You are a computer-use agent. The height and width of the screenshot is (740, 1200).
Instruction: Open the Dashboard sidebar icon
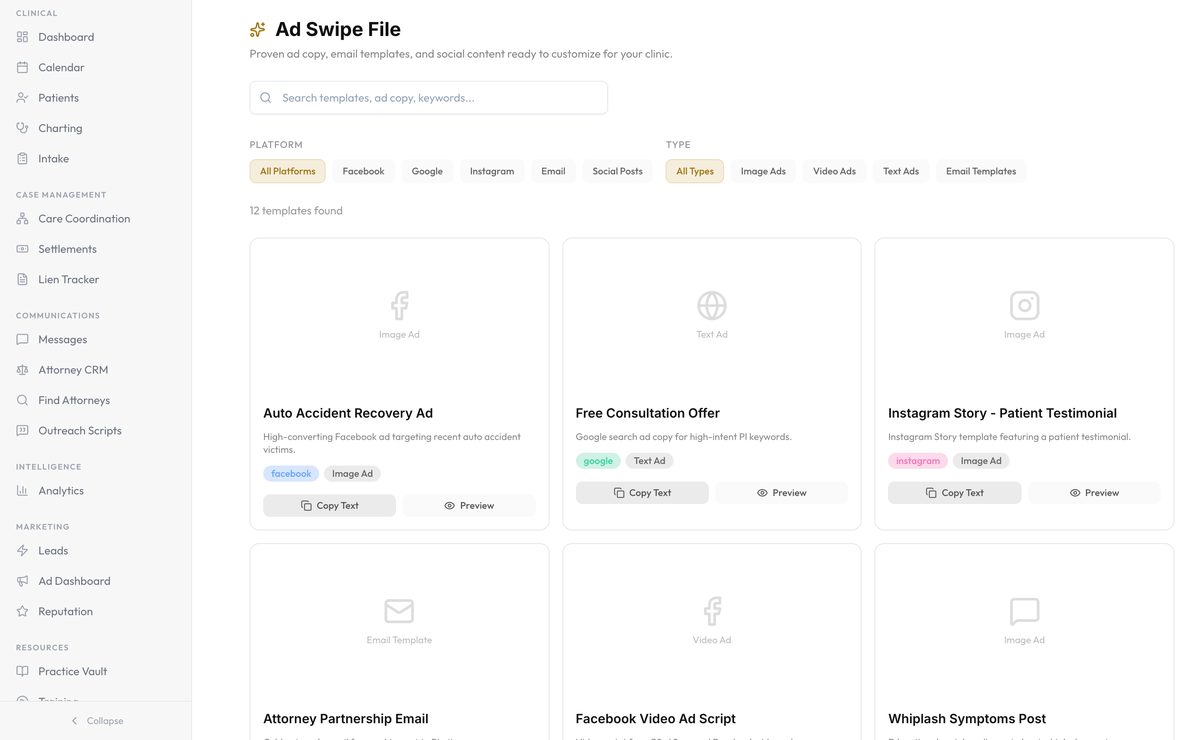coord(23,37)
